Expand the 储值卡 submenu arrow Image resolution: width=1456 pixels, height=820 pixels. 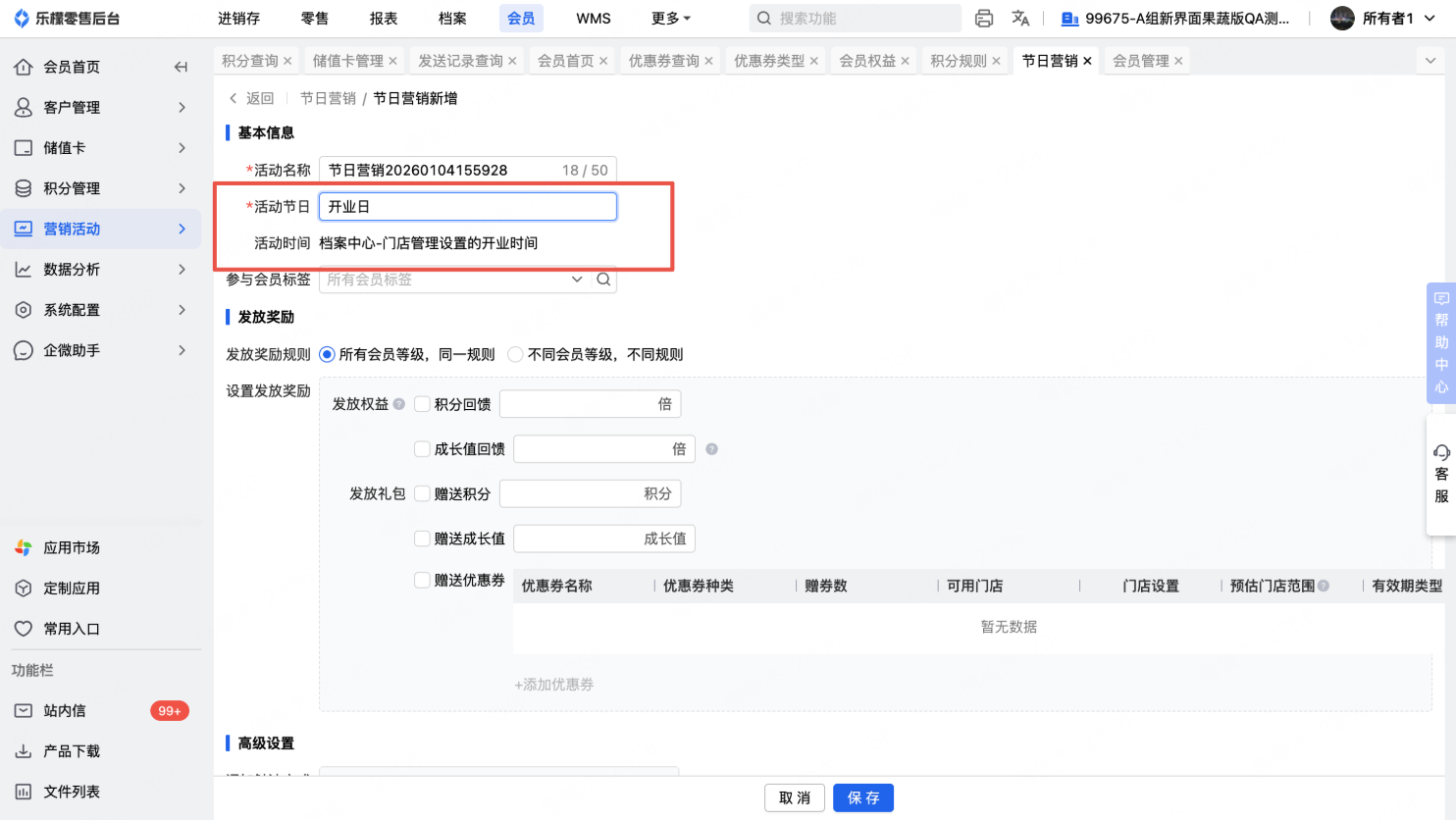(x=182, y=148)
